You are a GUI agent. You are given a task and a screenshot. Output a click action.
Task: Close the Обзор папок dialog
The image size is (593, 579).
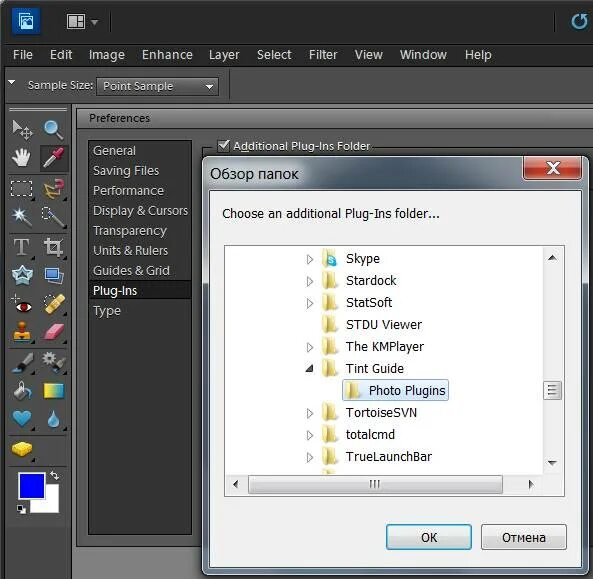[553, 168]
